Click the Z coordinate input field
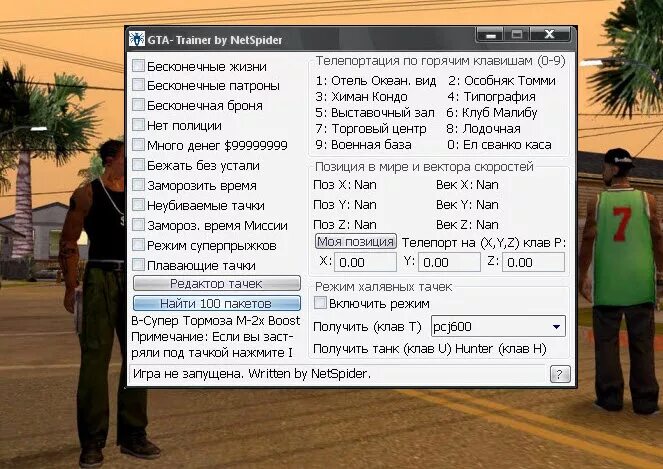Viewport: 663px width, 469px height. 533,262
